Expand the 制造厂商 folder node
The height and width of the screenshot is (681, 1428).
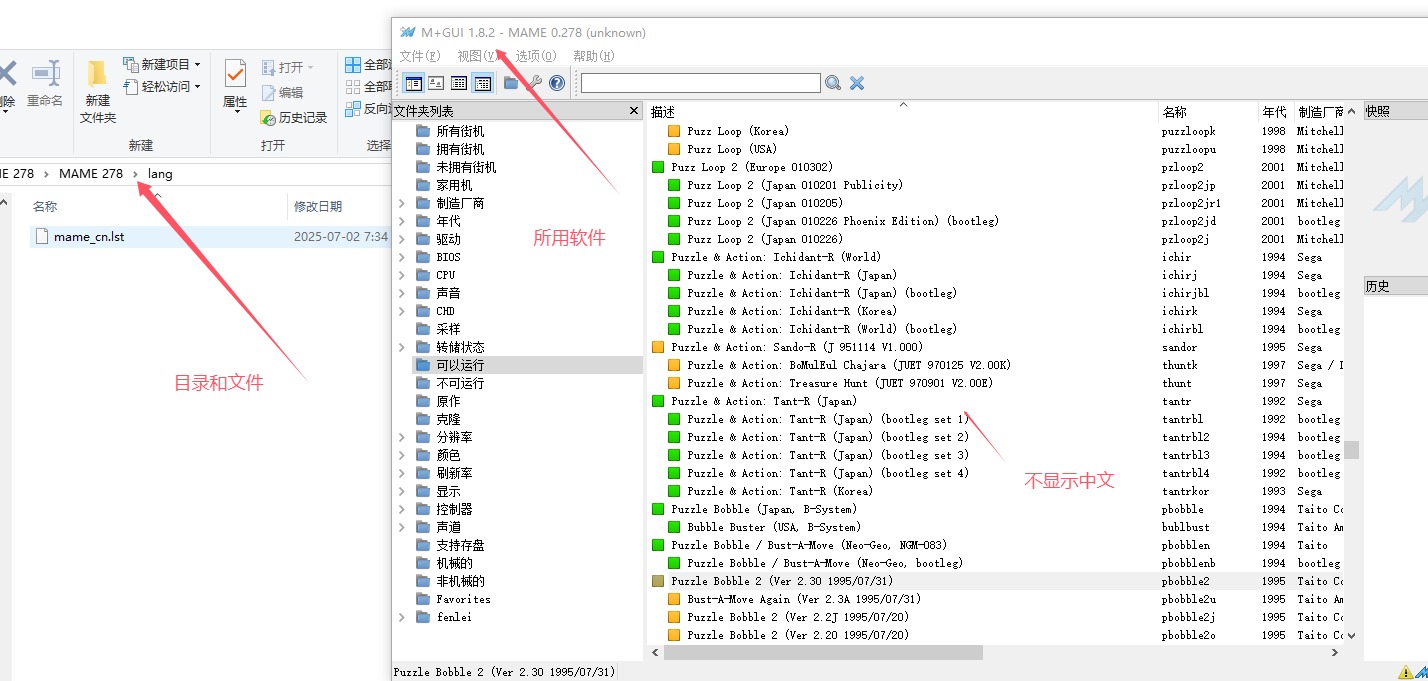click(x=402, y=203)
